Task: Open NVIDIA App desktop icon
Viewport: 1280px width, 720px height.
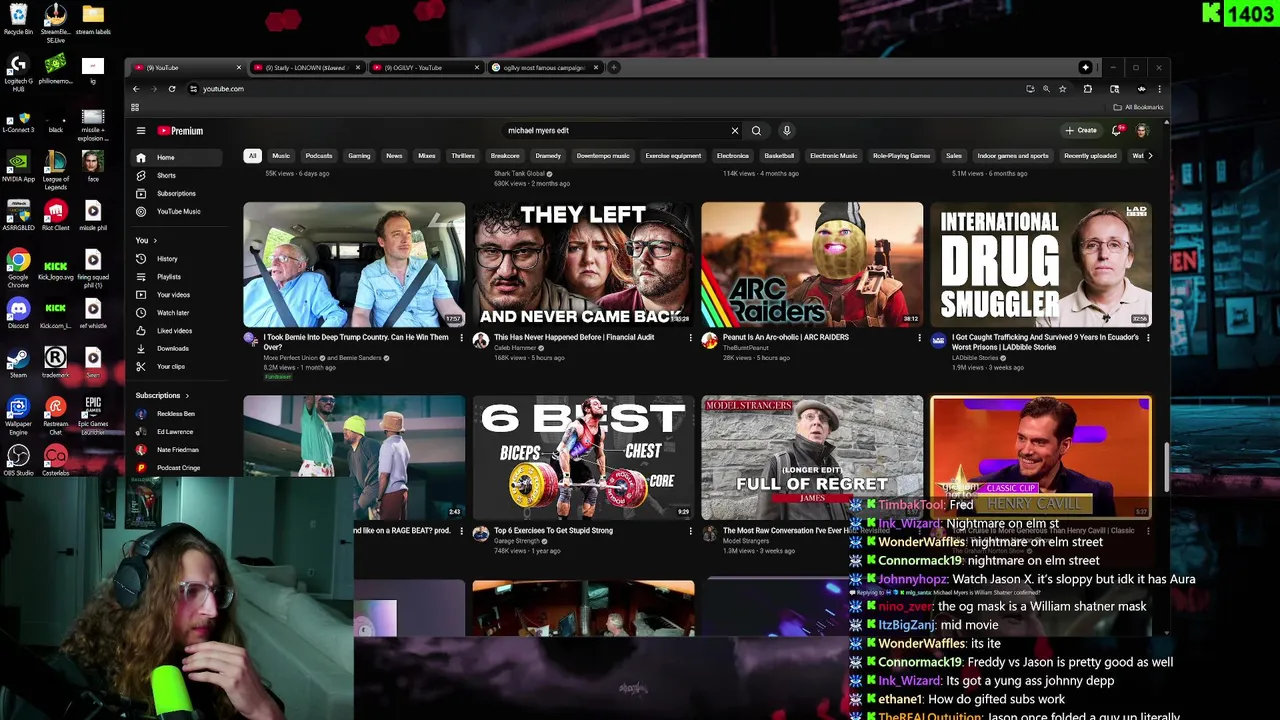Action: coord(18,166)
